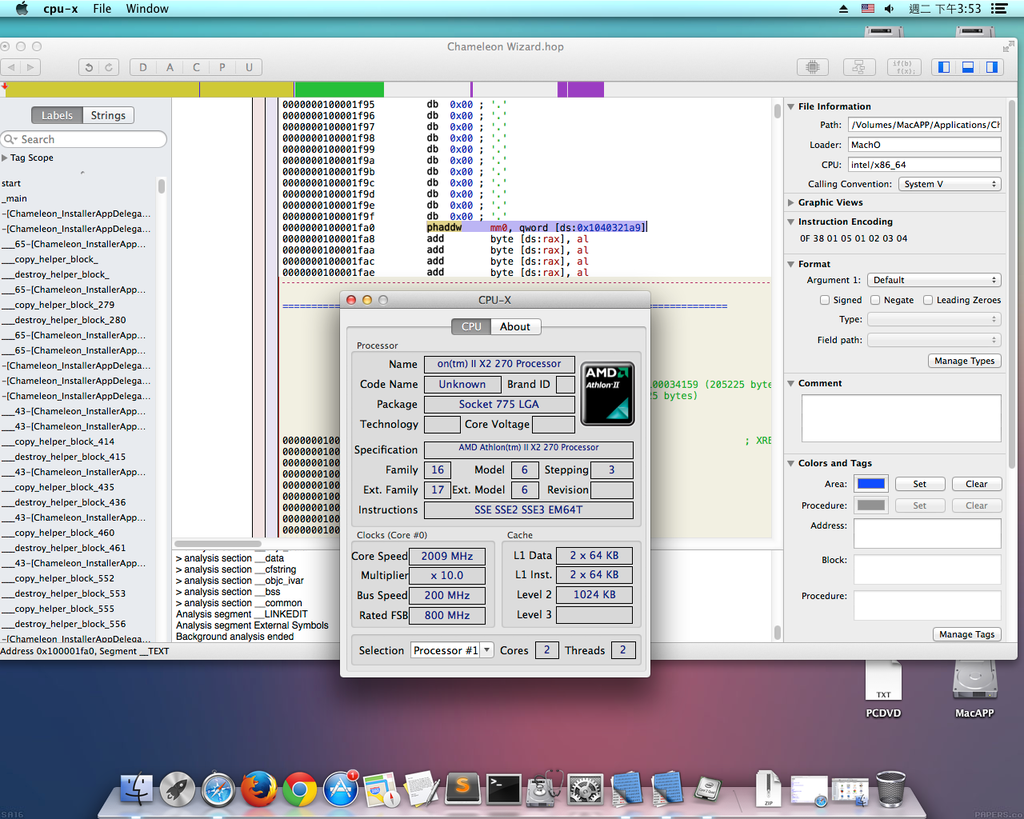Open the File menu
This screenshot has height=819, width=1024.
102,8
